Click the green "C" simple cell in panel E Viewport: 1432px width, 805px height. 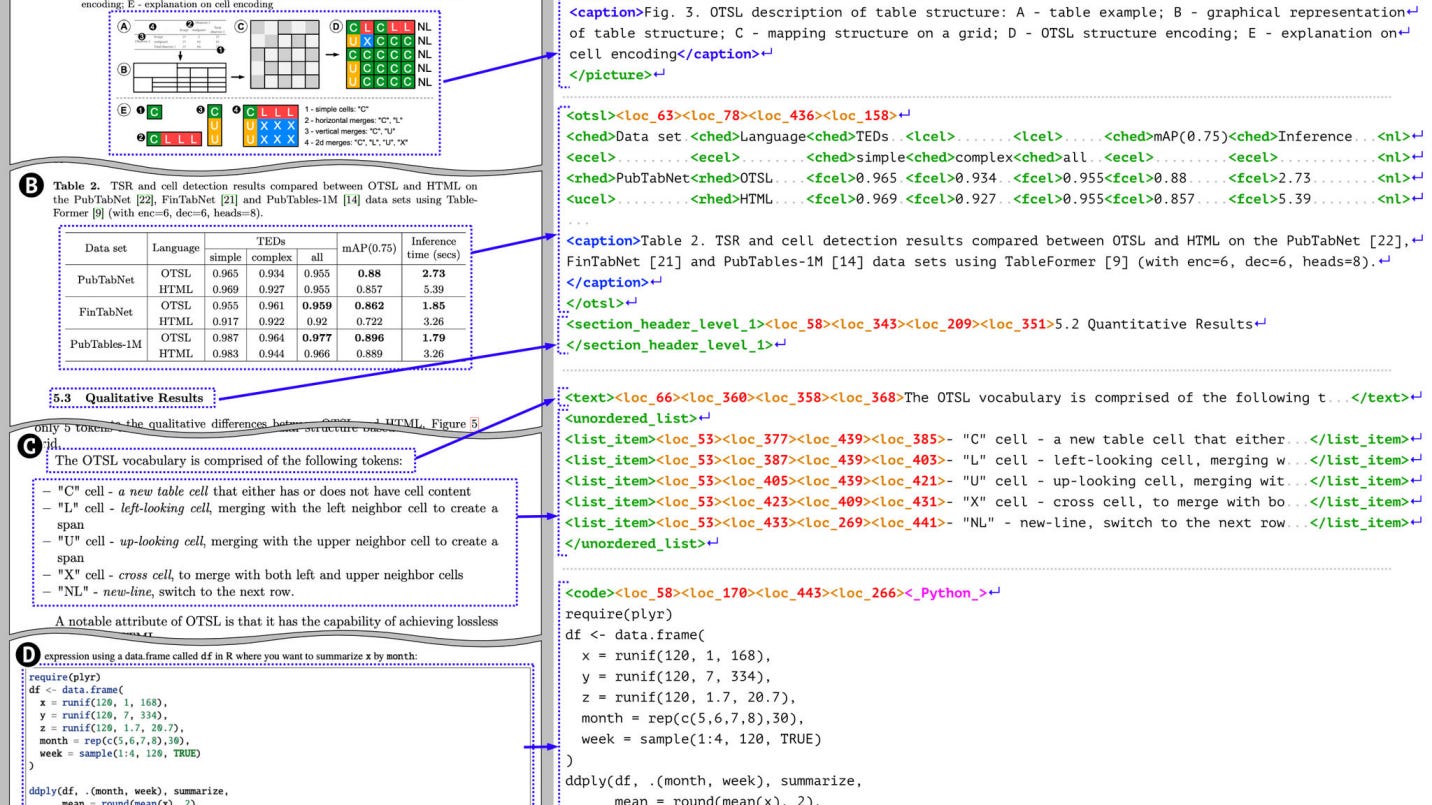(x=153, y=111)
